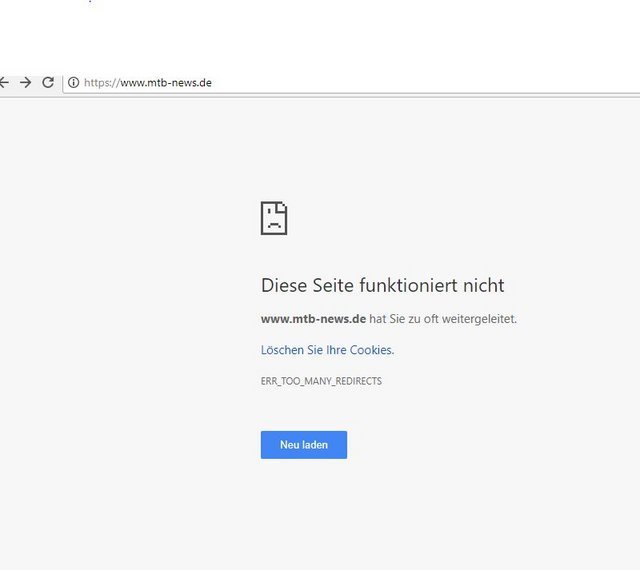The image size is (640, 570).
Task: Go back with the browser back arrow
Action: point(4,82)
